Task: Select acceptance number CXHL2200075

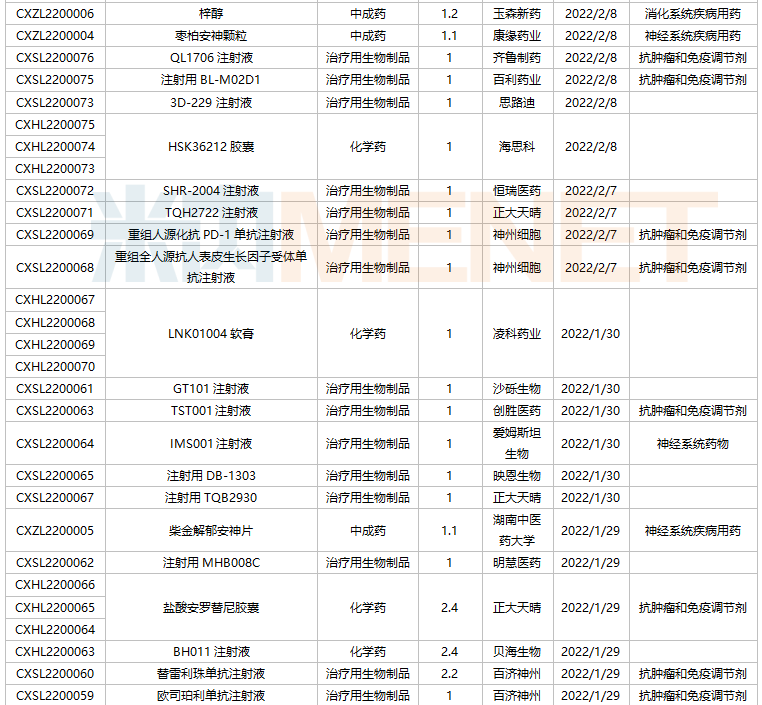Action: tap(55, 125)
